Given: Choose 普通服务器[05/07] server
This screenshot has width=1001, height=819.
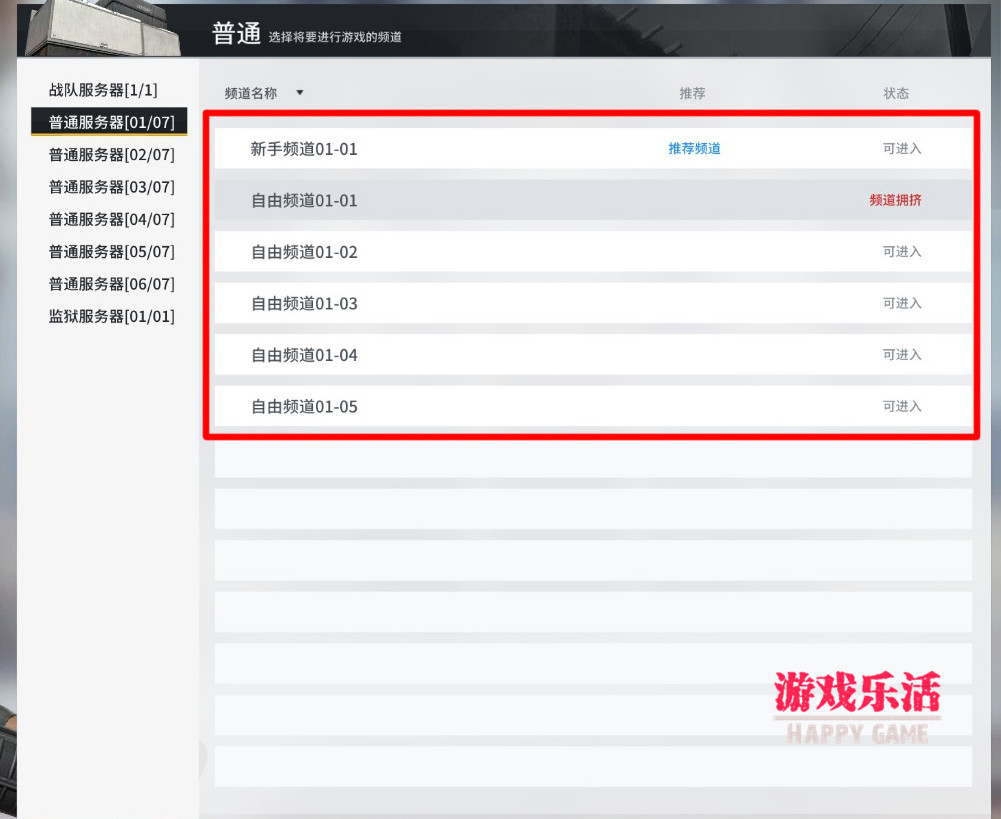Looking at the screenshot, I should tap(111, 252).
